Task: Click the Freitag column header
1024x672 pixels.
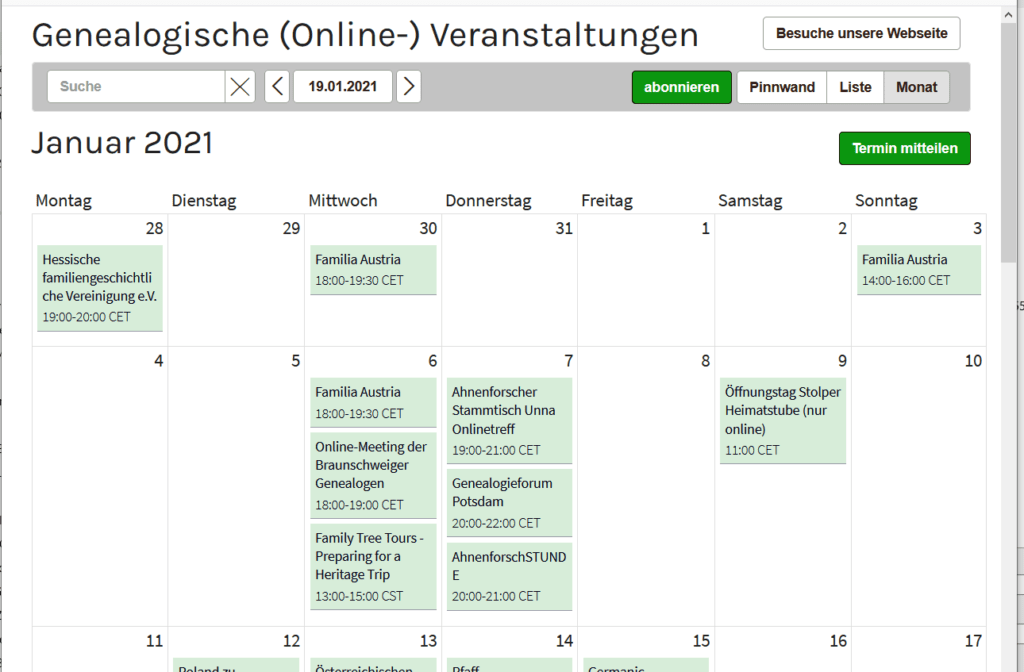Action: click(x=607, y=200)
